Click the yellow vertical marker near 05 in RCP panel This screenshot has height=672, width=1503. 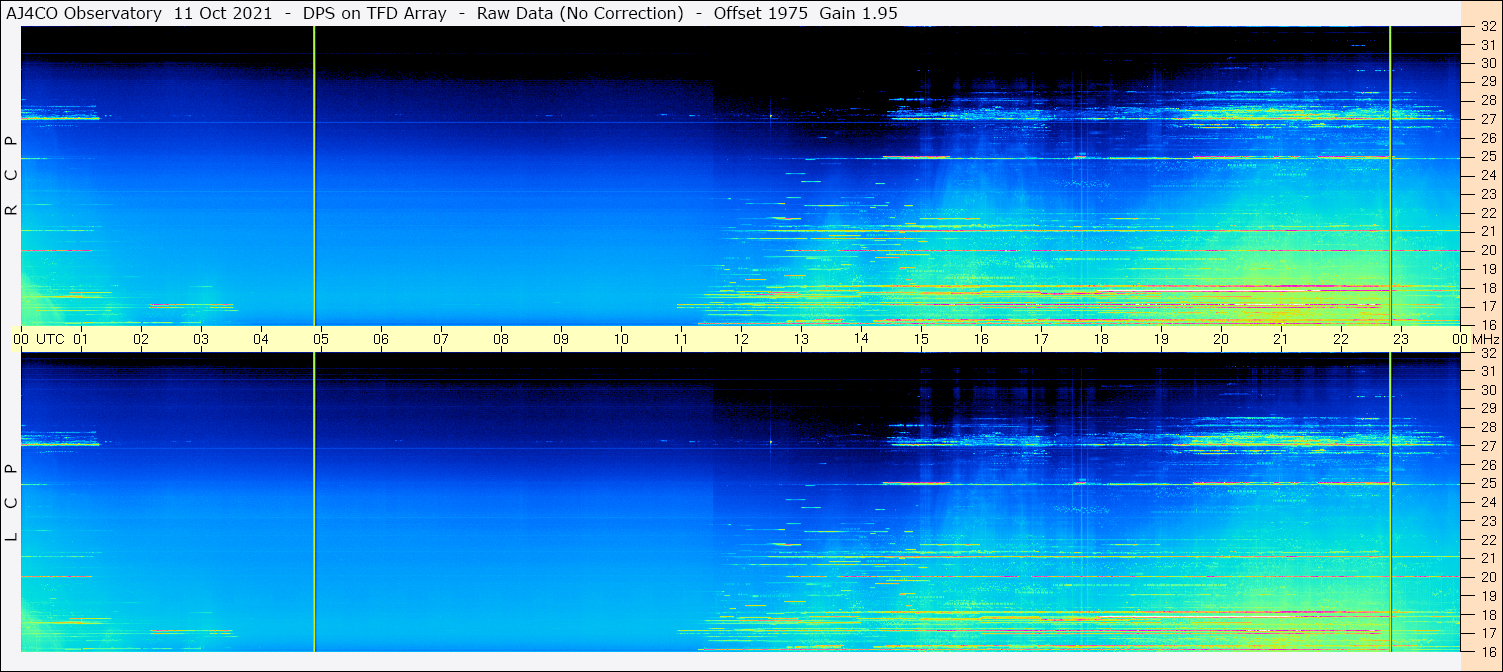(314, 176)
